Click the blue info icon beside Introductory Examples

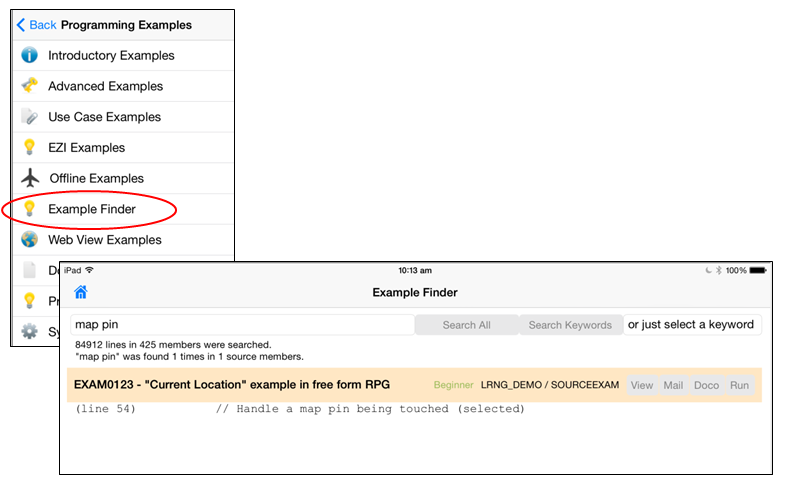(29, 55)
